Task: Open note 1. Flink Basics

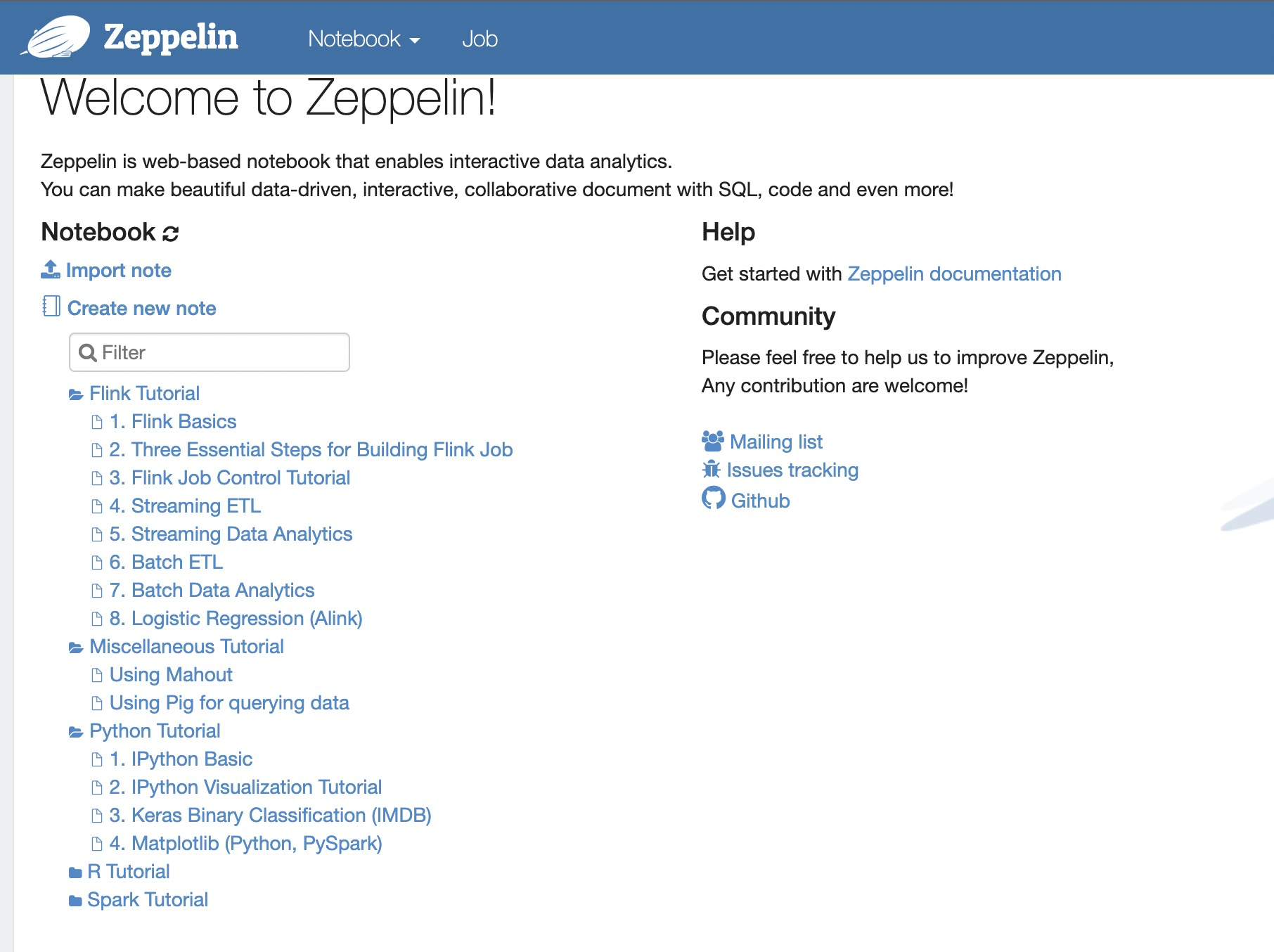Action: coord(173,421)
